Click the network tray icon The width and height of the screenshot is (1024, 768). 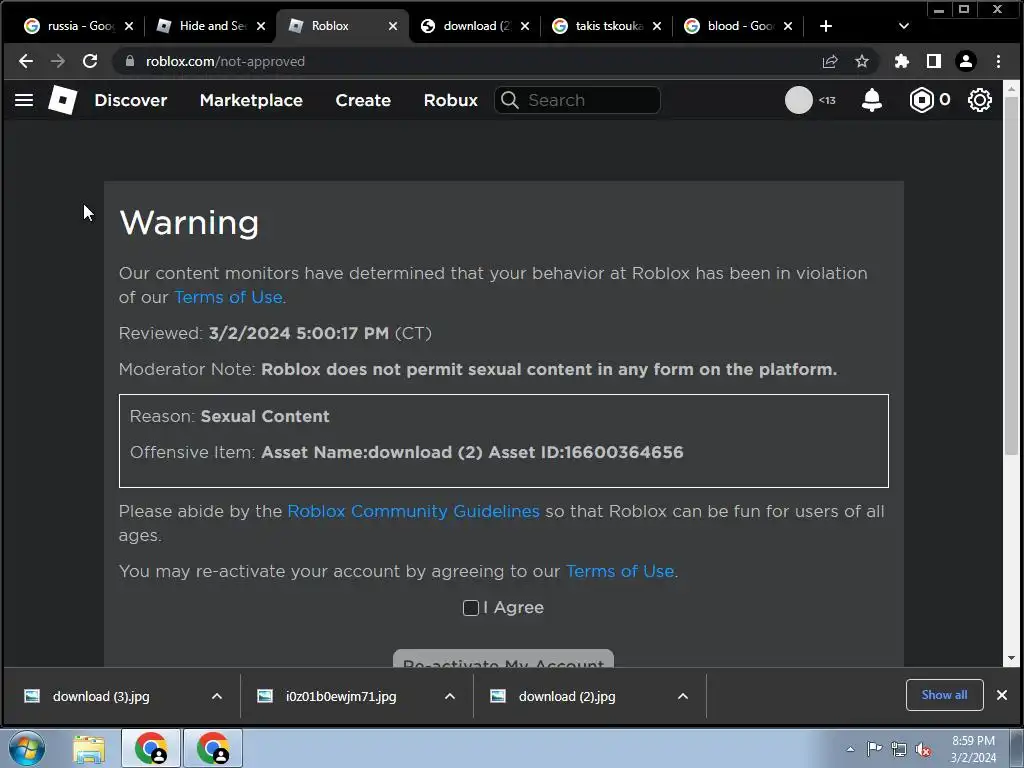(x=899, y=749)
